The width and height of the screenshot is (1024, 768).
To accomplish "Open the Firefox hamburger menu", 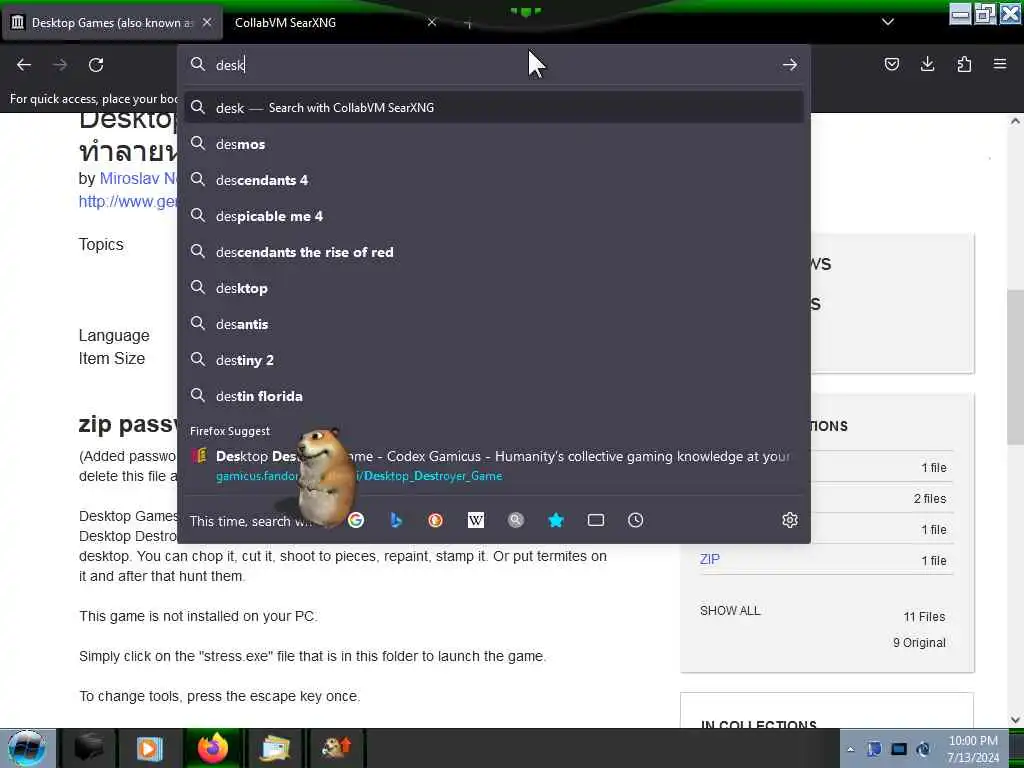I will pyautogui.click(x=1000, y=64).
